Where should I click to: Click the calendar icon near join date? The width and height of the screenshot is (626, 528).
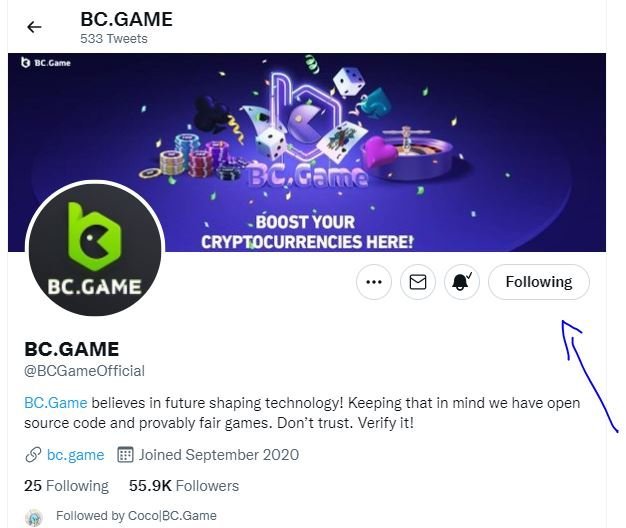[126, 455]
